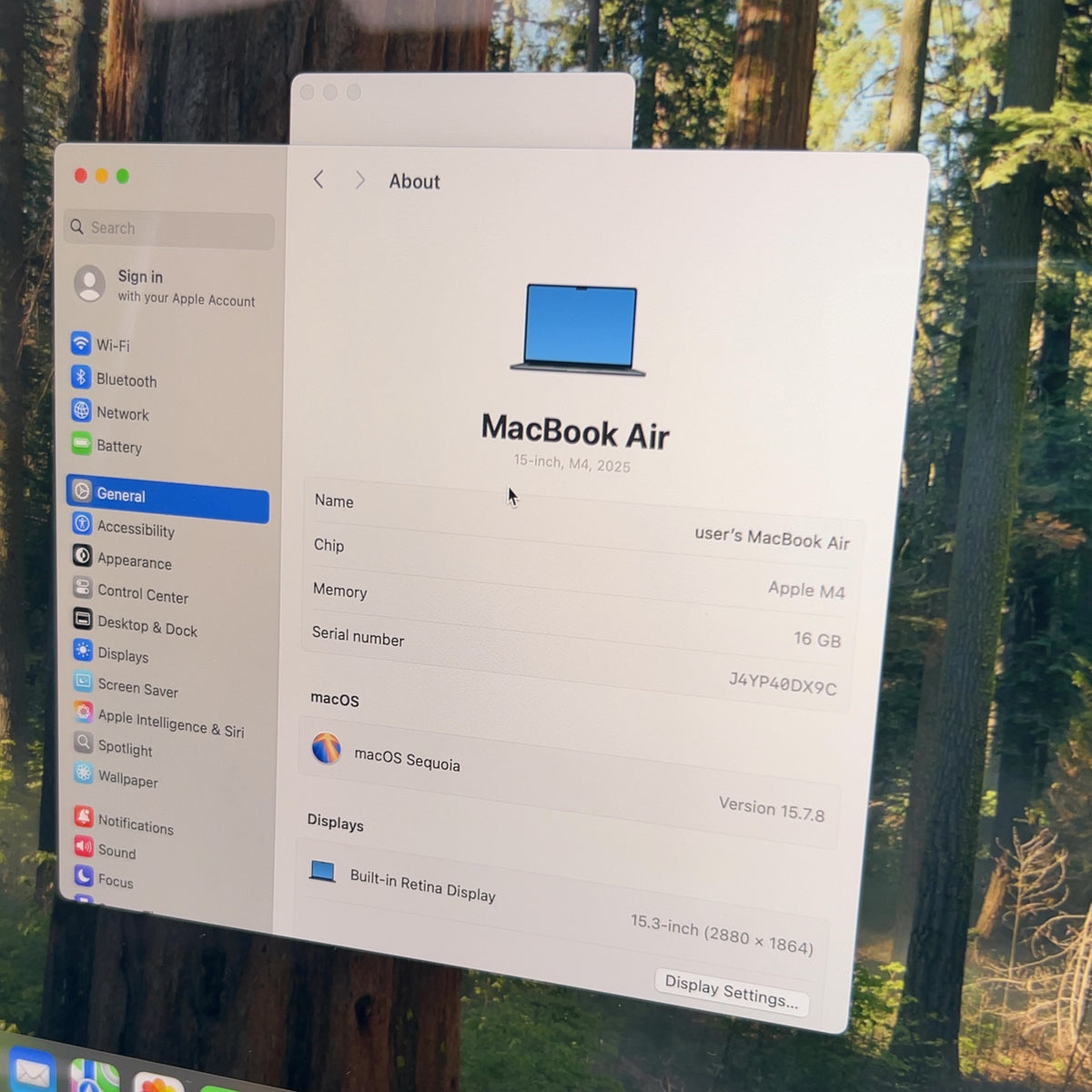Select the Sound speaker icon
Screen dimensions: 1092x1092
84,846
